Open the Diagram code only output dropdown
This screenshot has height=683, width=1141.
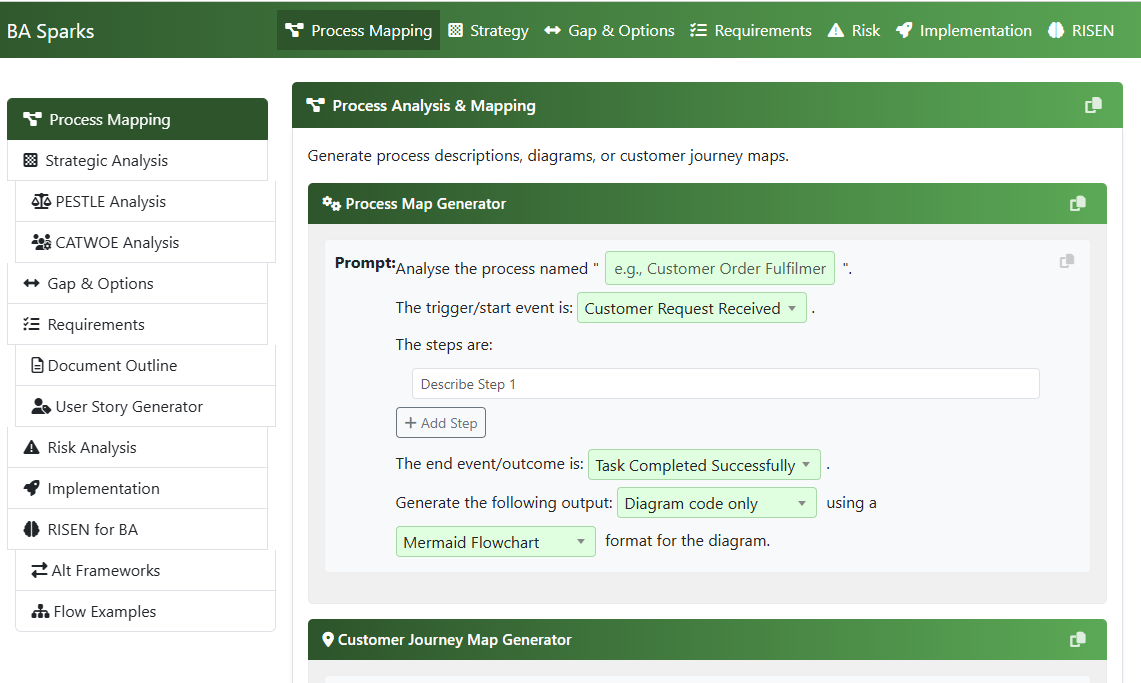pyautogui.click(x=717, y=503)
